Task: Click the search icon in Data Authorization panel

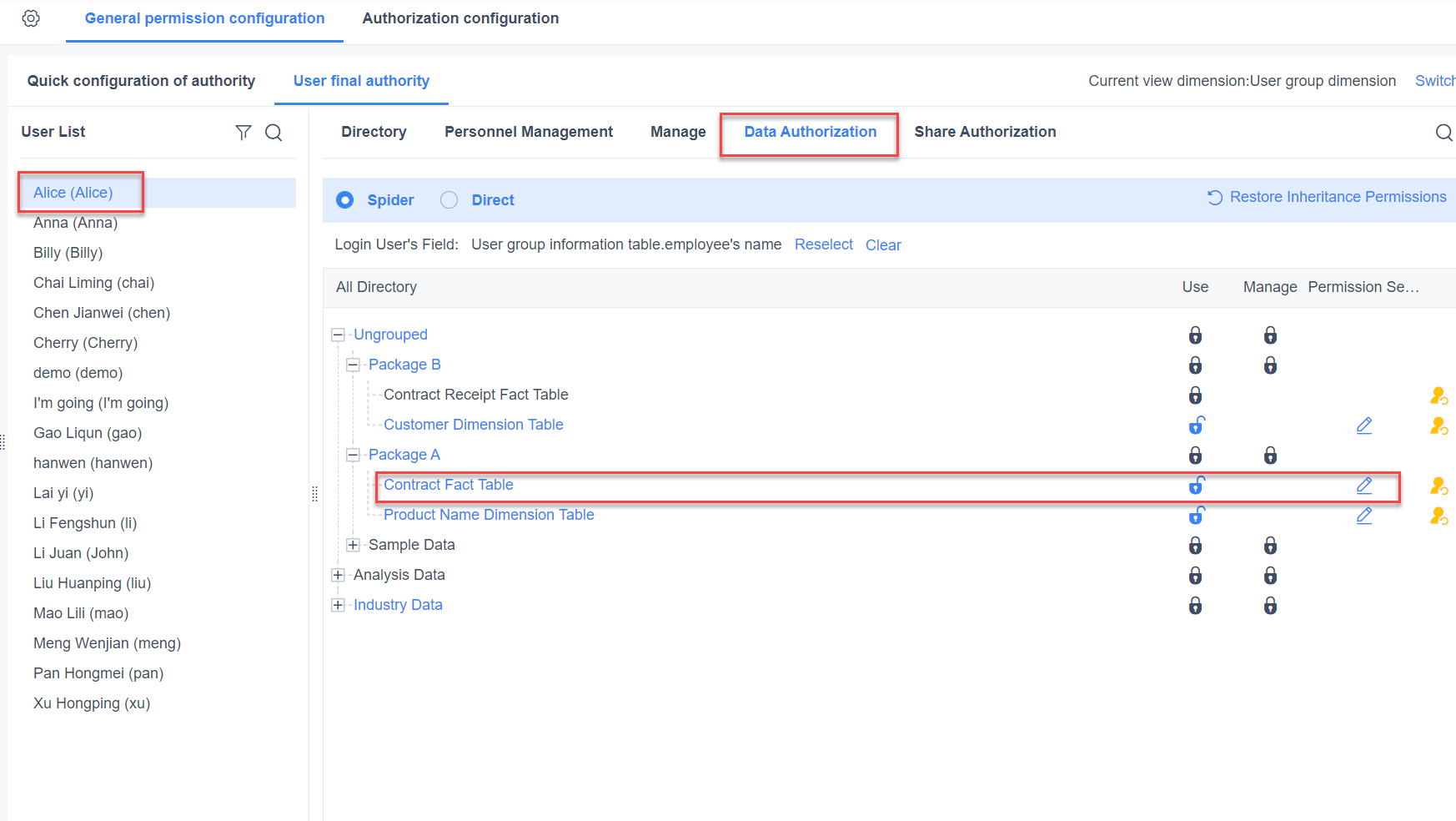Action: pyautogui.click(x=1443, y=132)
